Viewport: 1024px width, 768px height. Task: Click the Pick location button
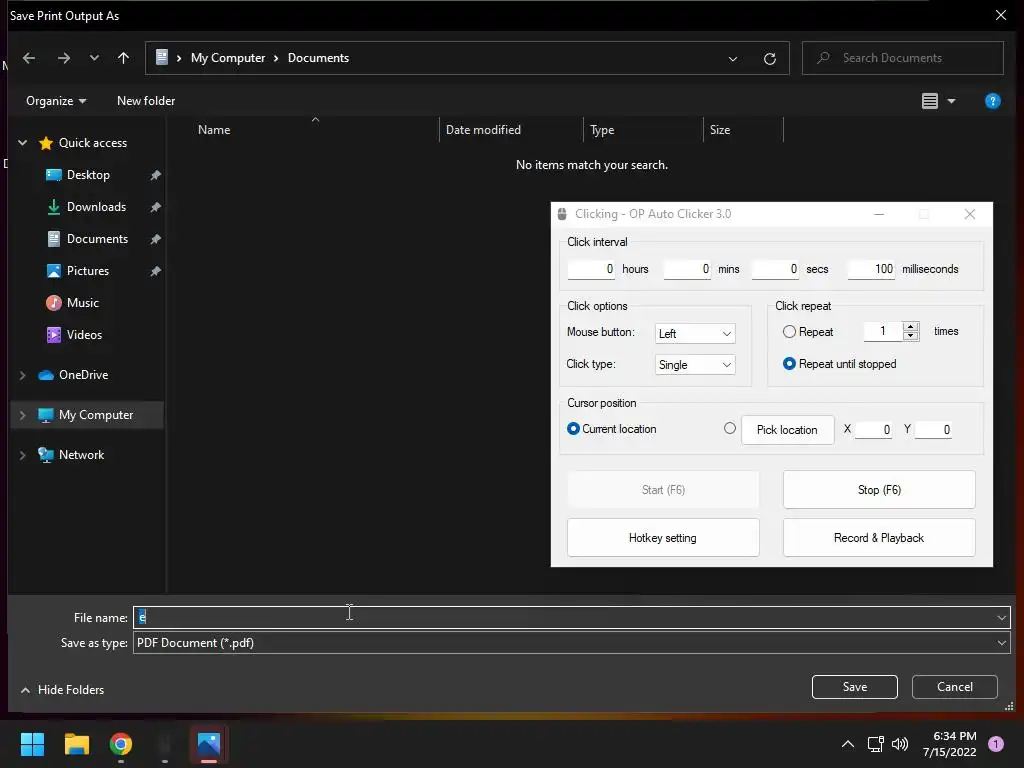coord(787,430)
